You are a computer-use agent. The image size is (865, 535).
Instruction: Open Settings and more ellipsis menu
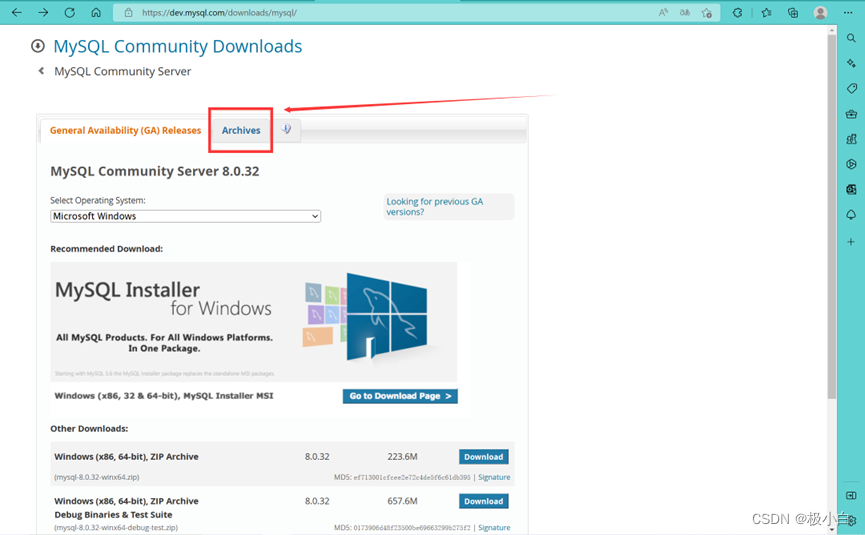click(848, 12)
